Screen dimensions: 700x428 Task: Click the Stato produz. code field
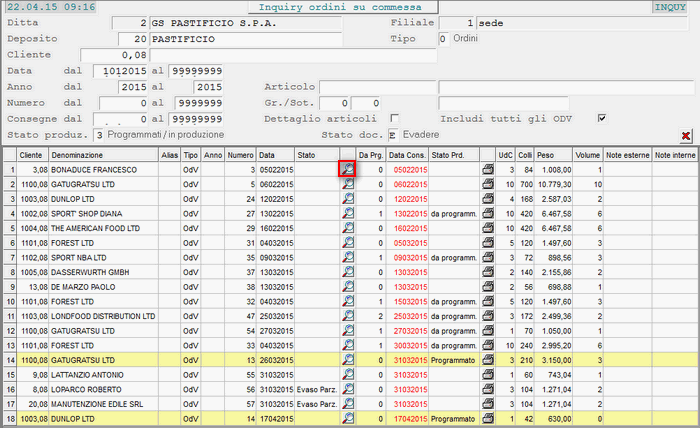[x=99, y=135]
